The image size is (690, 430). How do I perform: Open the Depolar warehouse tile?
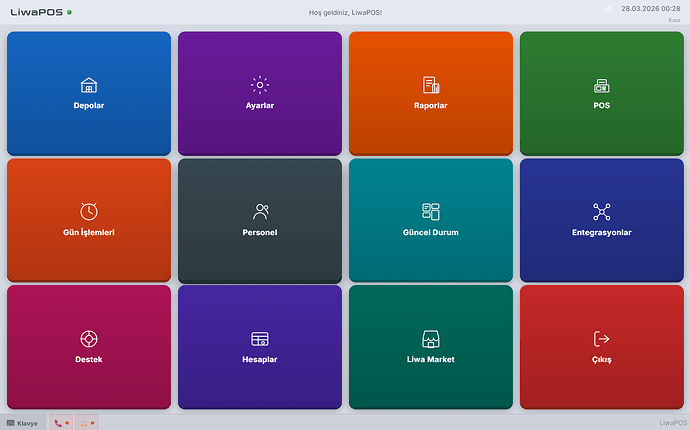tap(88, 93)
